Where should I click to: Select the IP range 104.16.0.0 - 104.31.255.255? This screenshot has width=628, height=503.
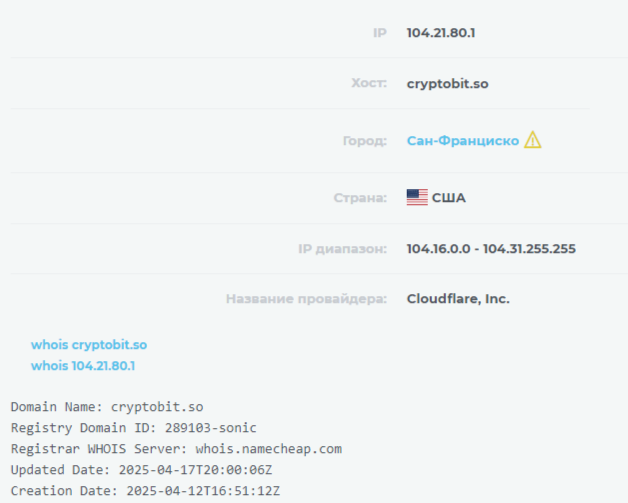(491, 249)
